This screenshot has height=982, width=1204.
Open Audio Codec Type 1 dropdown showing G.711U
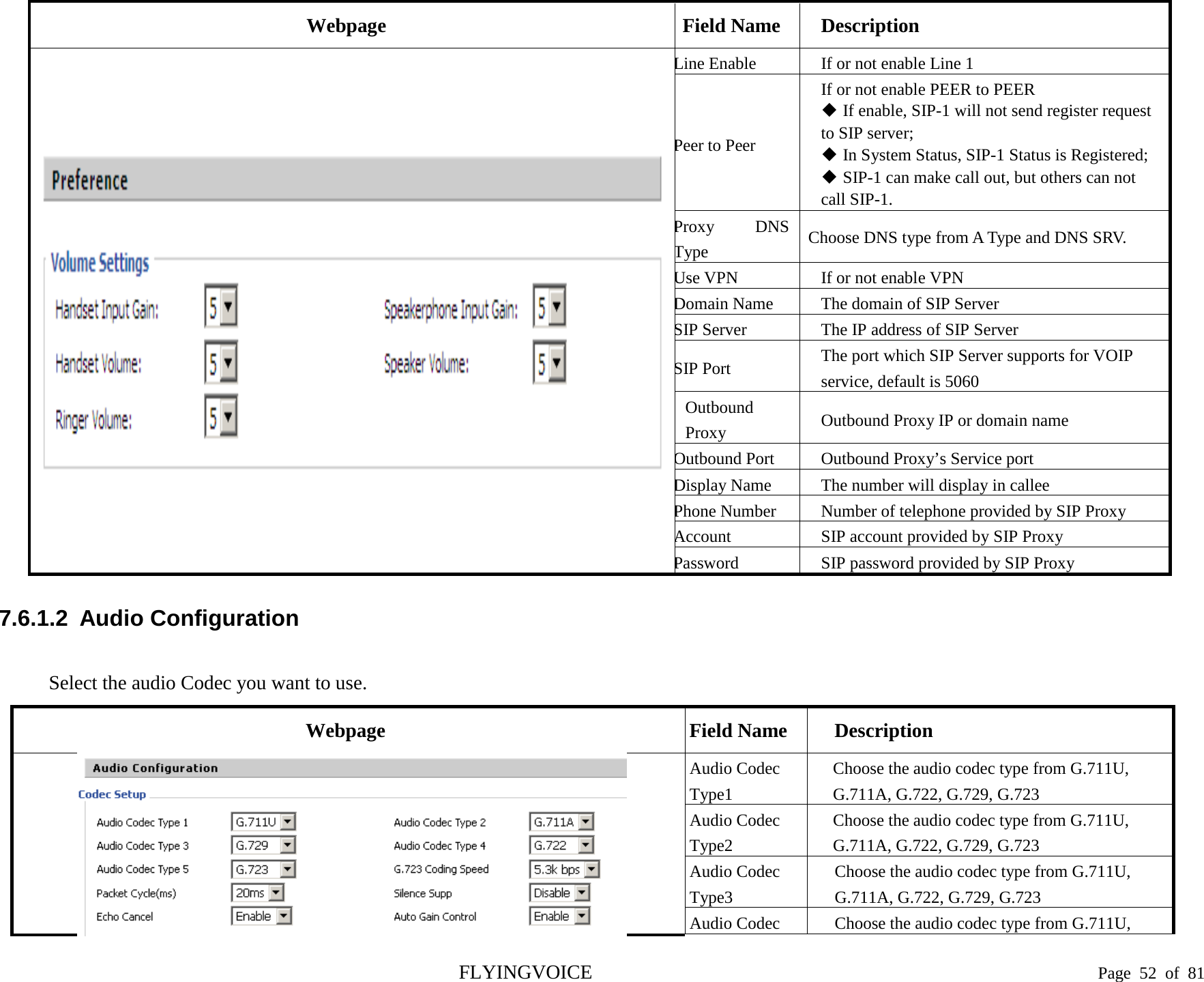coord(263,822)
